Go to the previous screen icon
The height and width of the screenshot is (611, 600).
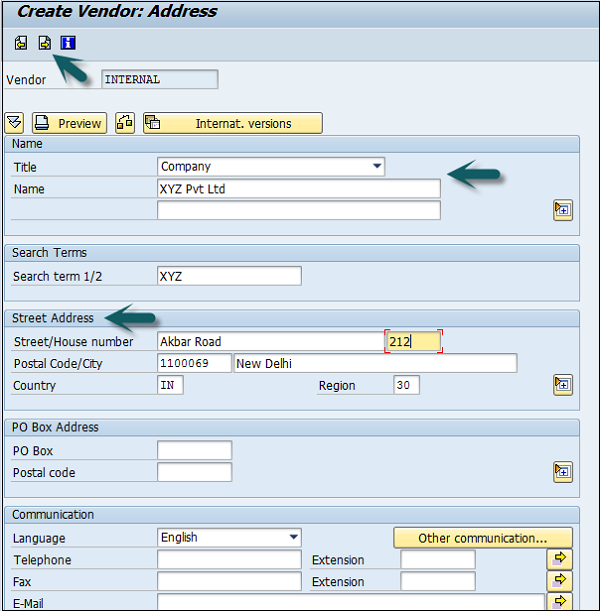tap(21, 43)
